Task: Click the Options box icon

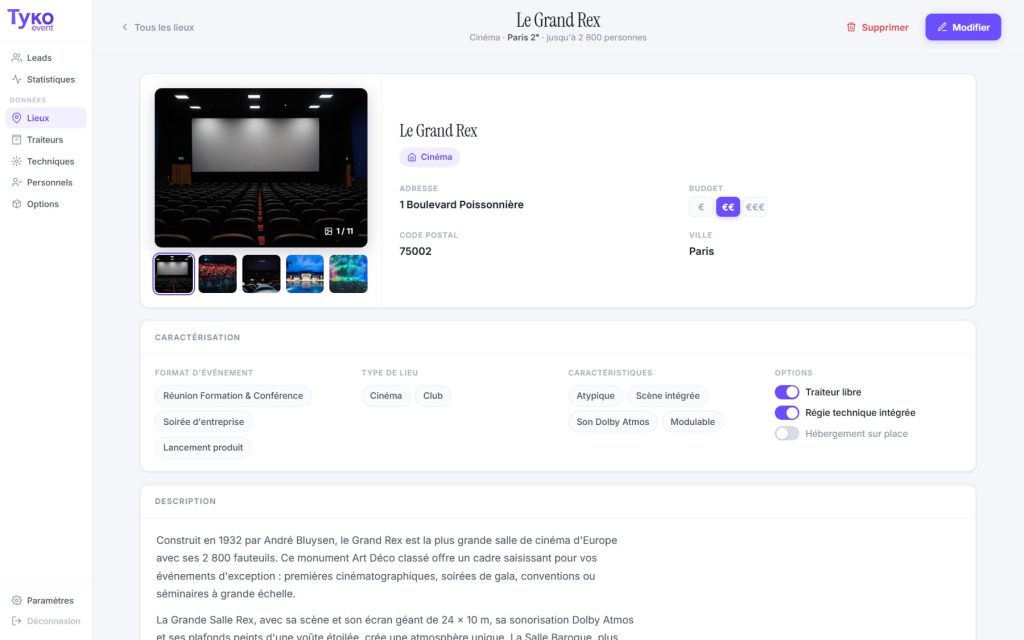Action: coord(16,204)
